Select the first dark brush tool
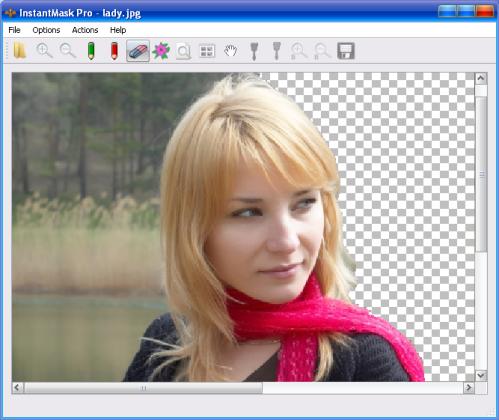Image resolution: width=499 pixels, height=420 pixels. point(254,51)
